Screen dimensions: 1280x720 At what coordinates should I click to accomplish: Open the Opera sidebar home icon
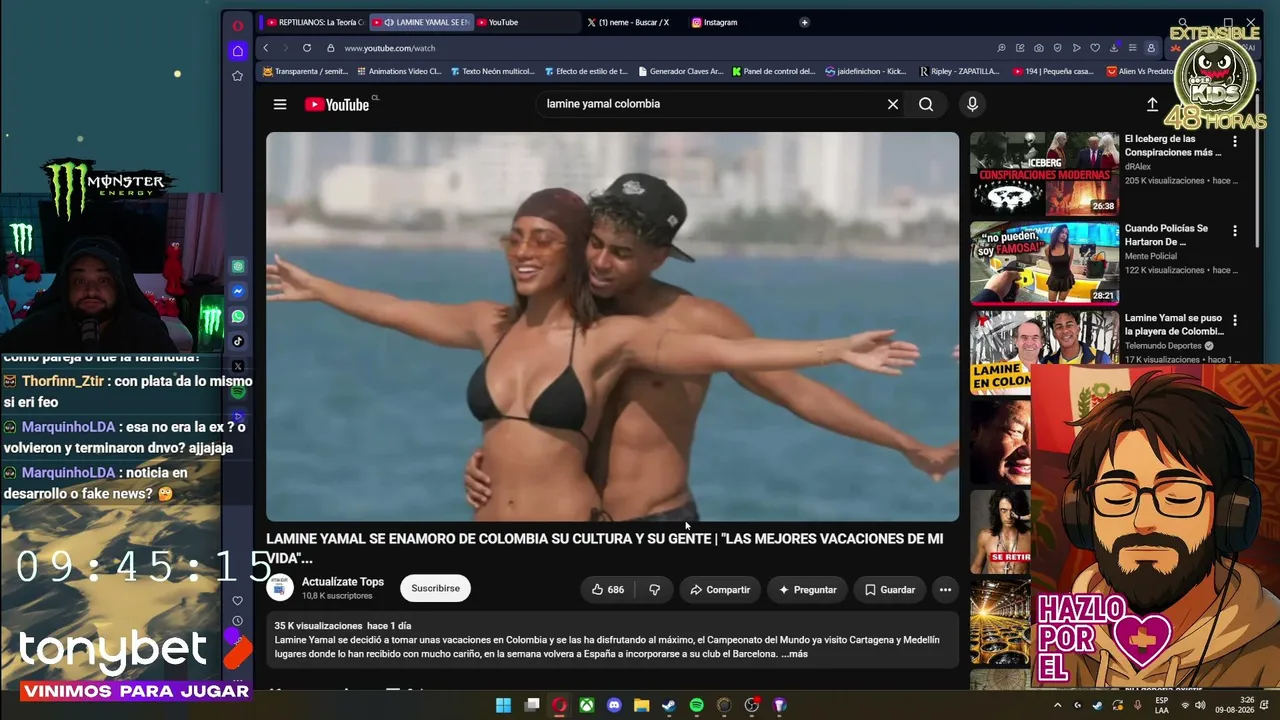(x=237, y=51)
